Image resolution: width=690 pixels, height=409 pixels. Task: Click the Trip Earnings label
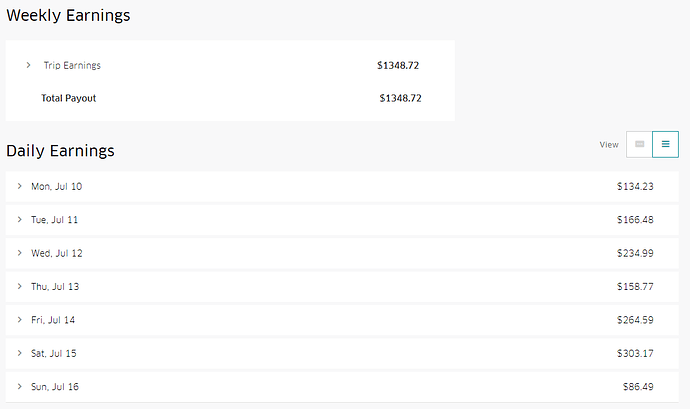72,65
